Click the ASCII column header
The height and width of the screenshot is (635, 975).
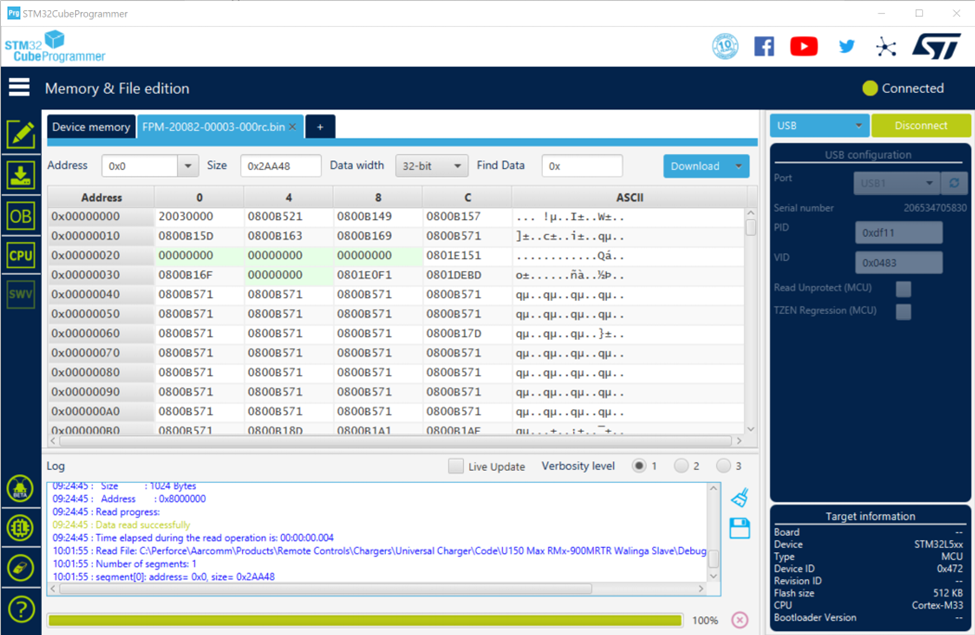(x=629, y=197)
